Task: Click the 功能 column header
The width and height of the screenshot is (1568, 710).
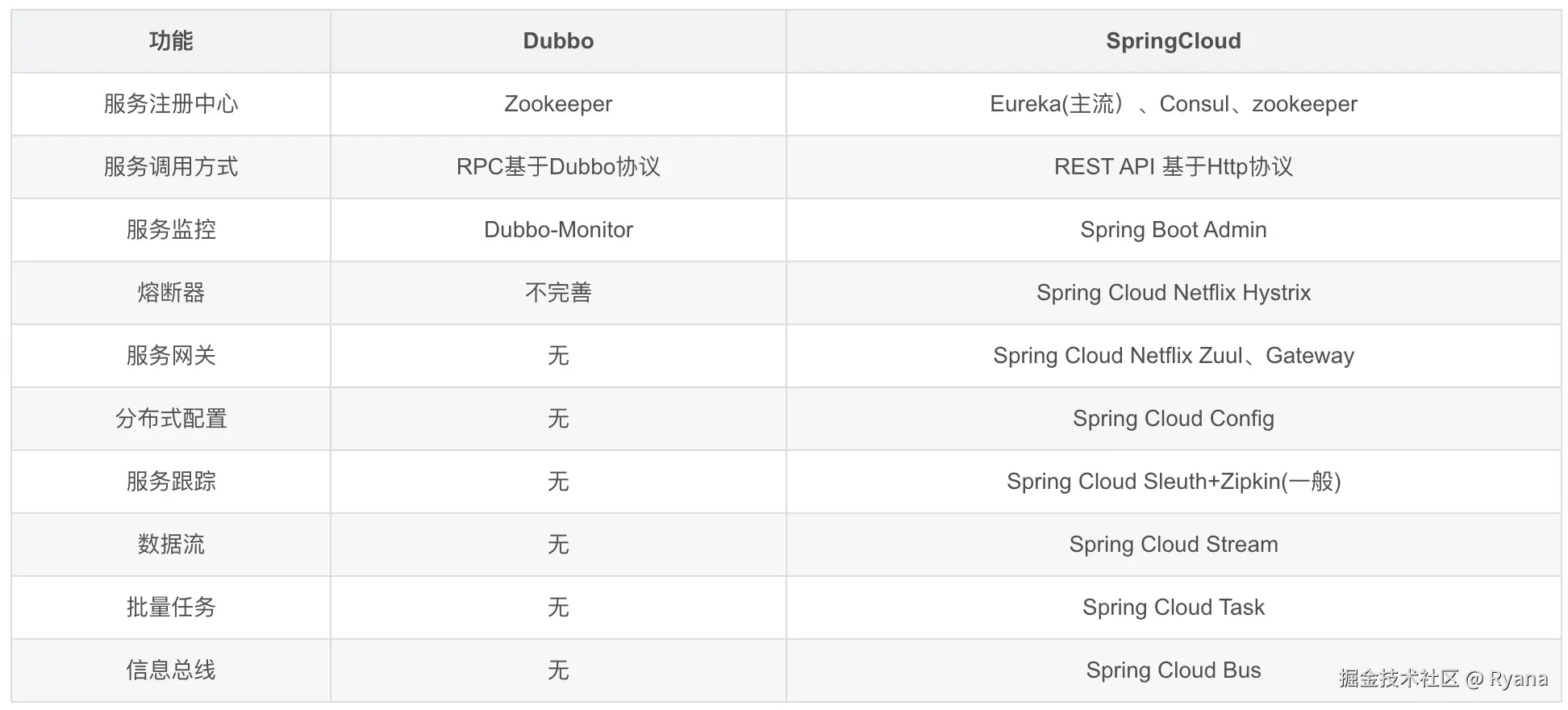Action: tap(171, 41)
